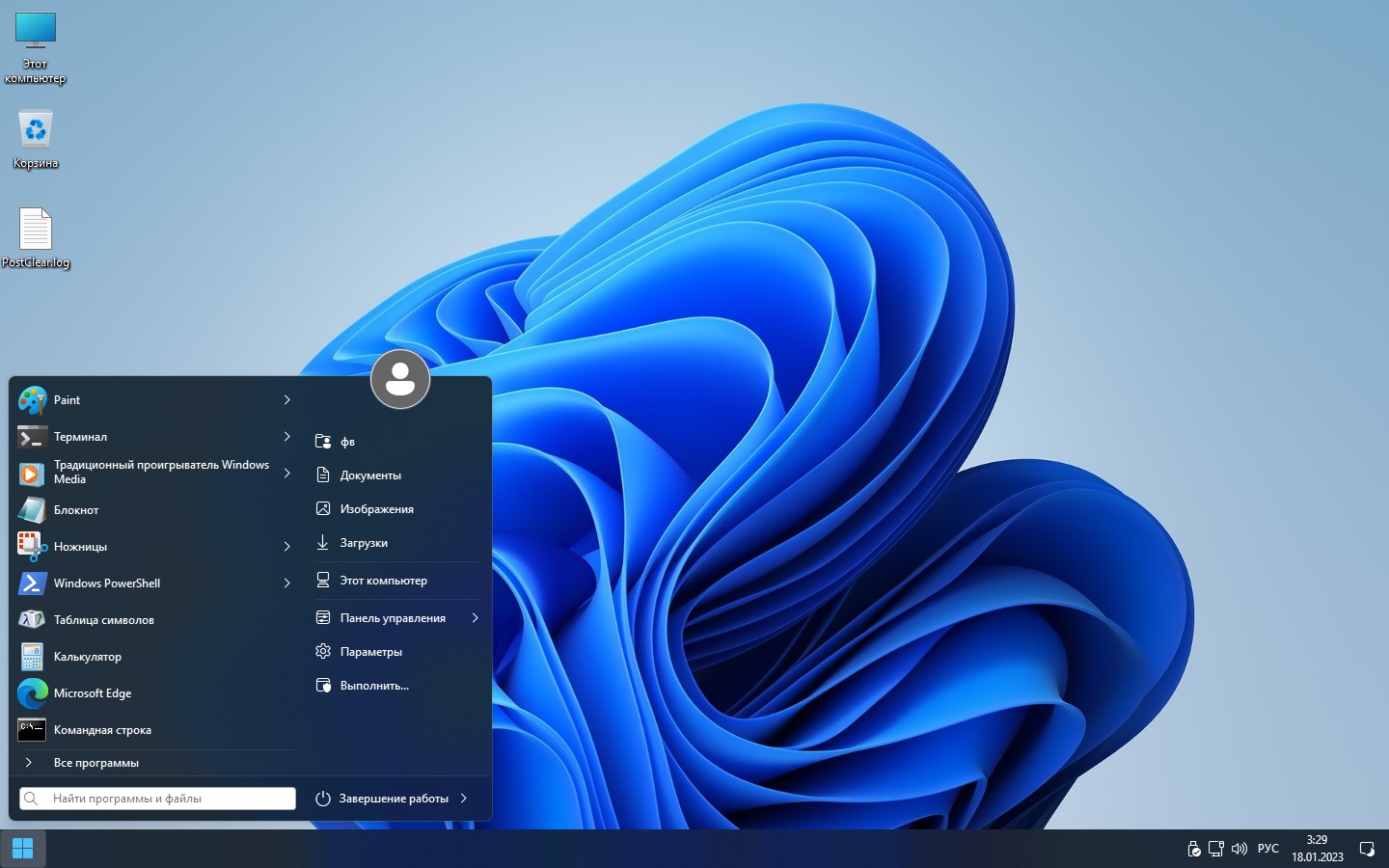The height and width of the screenshot is (868, 1389).
Task: Launch the Калькулятор icon
Action: point(32,657)
